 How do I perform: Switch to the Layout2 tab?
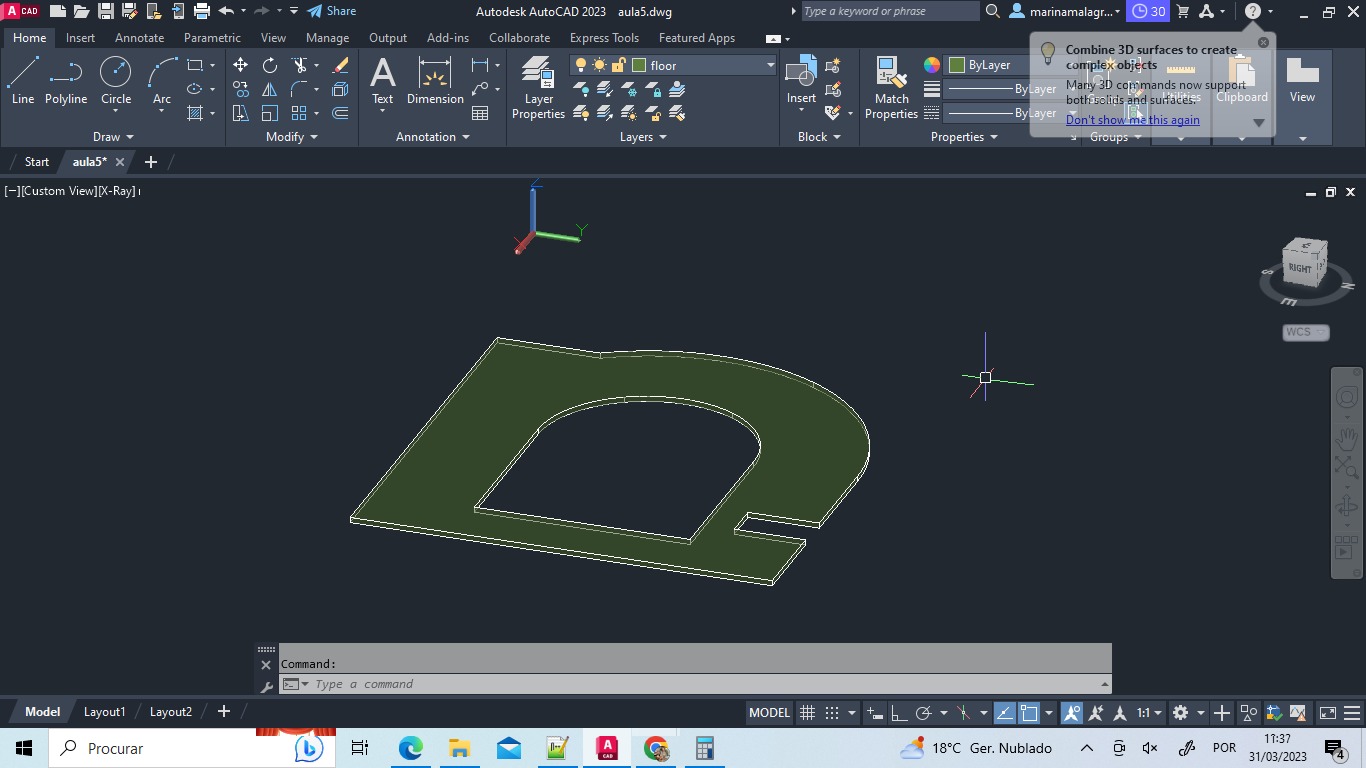(x=170, y=712)
